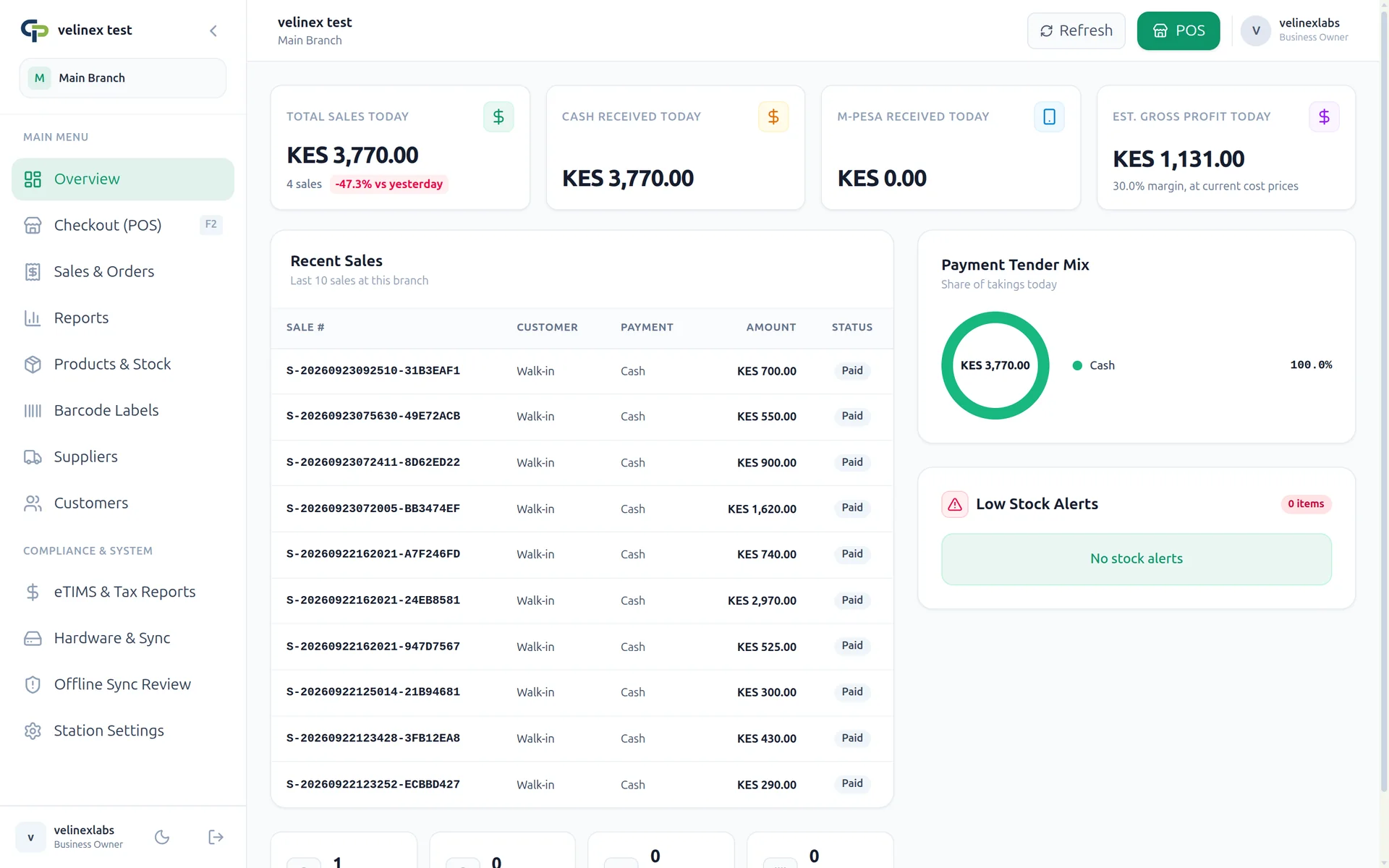Open sale S-20260922125014-21B94681
1389x868 pixels.
tap(373, 693)
